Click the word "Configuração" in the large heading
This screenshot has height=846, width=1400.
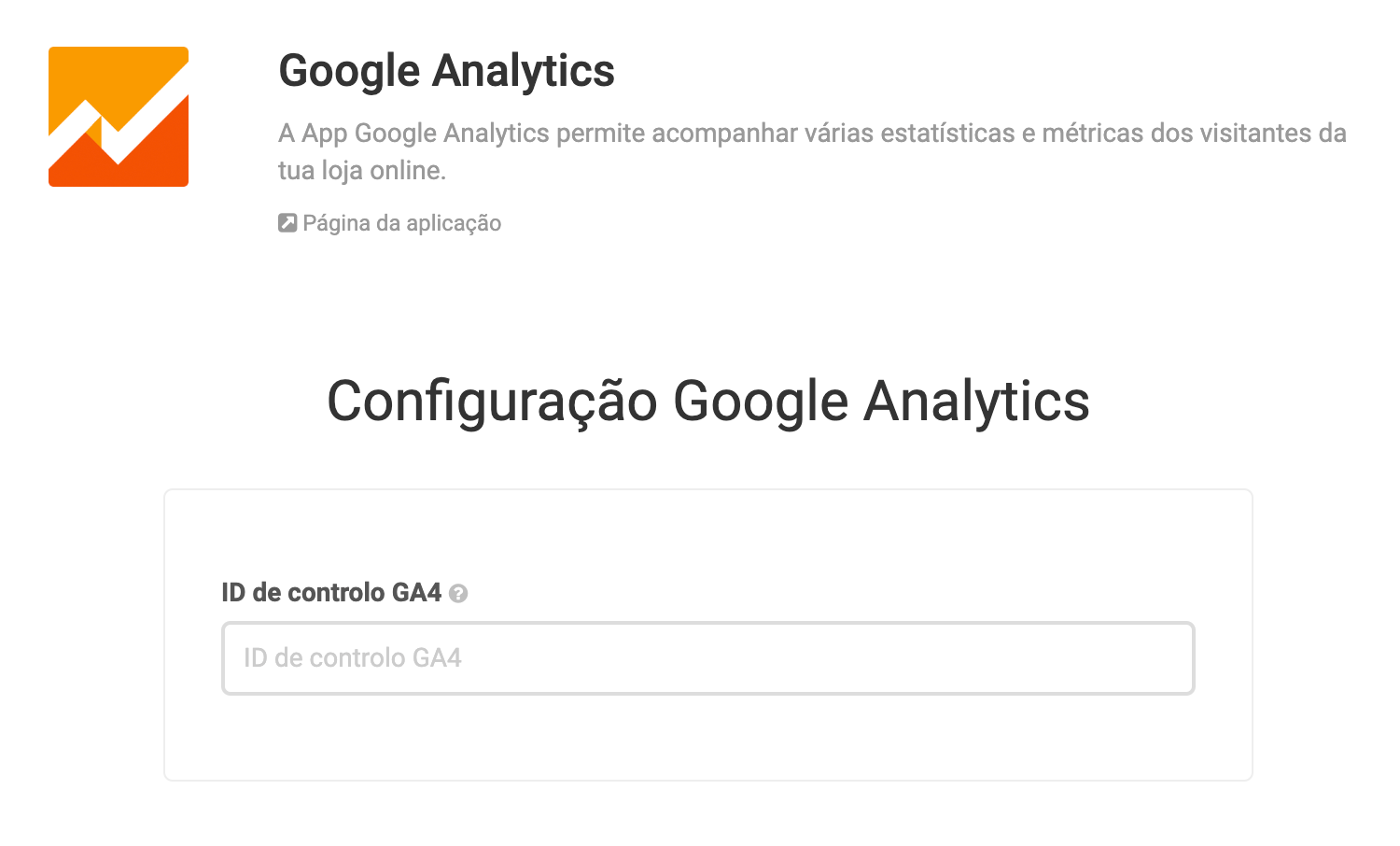click(493, 402)
